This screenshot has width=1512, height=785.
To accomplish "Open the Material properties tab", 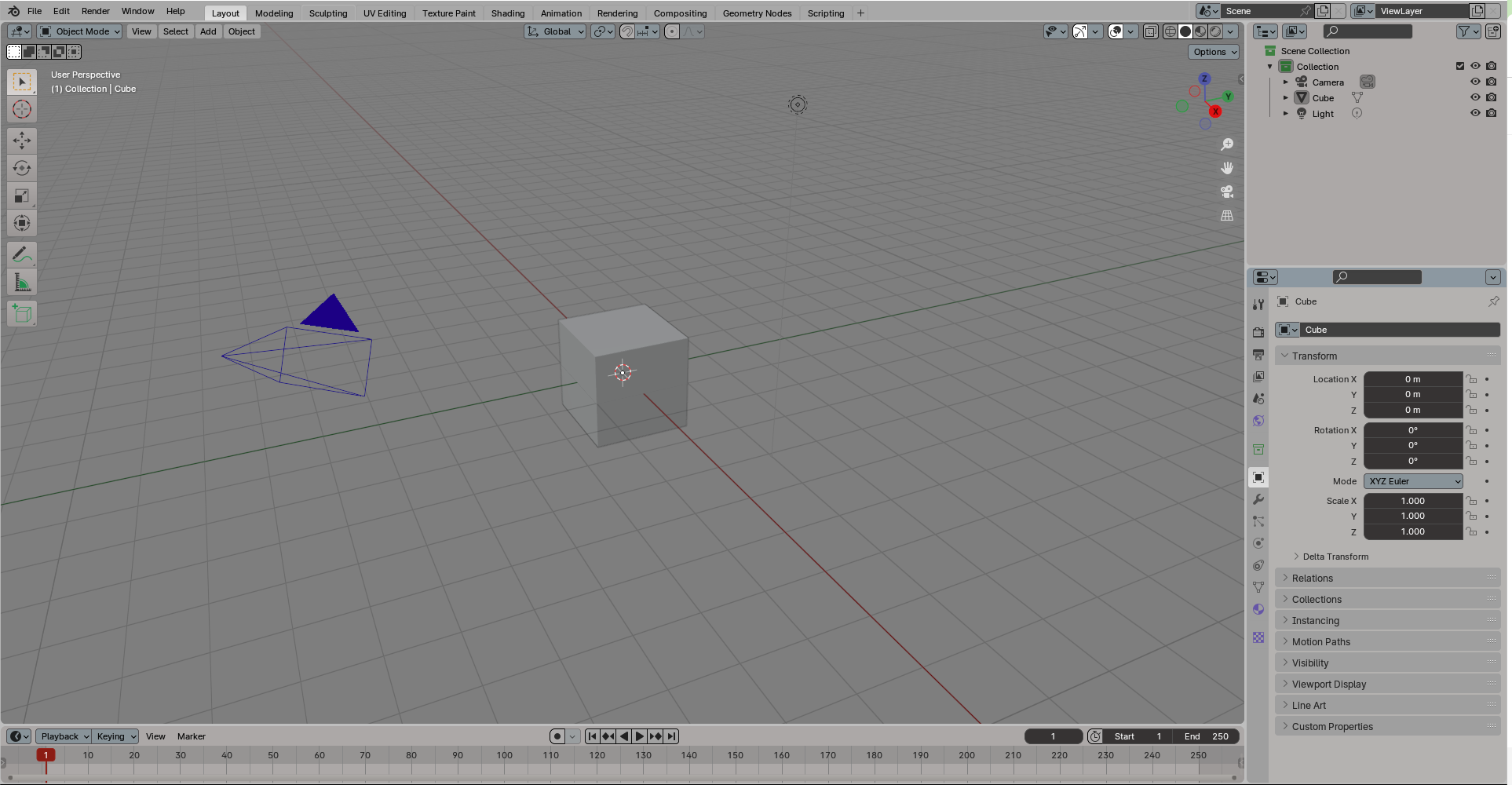I will pos(1258,609).
